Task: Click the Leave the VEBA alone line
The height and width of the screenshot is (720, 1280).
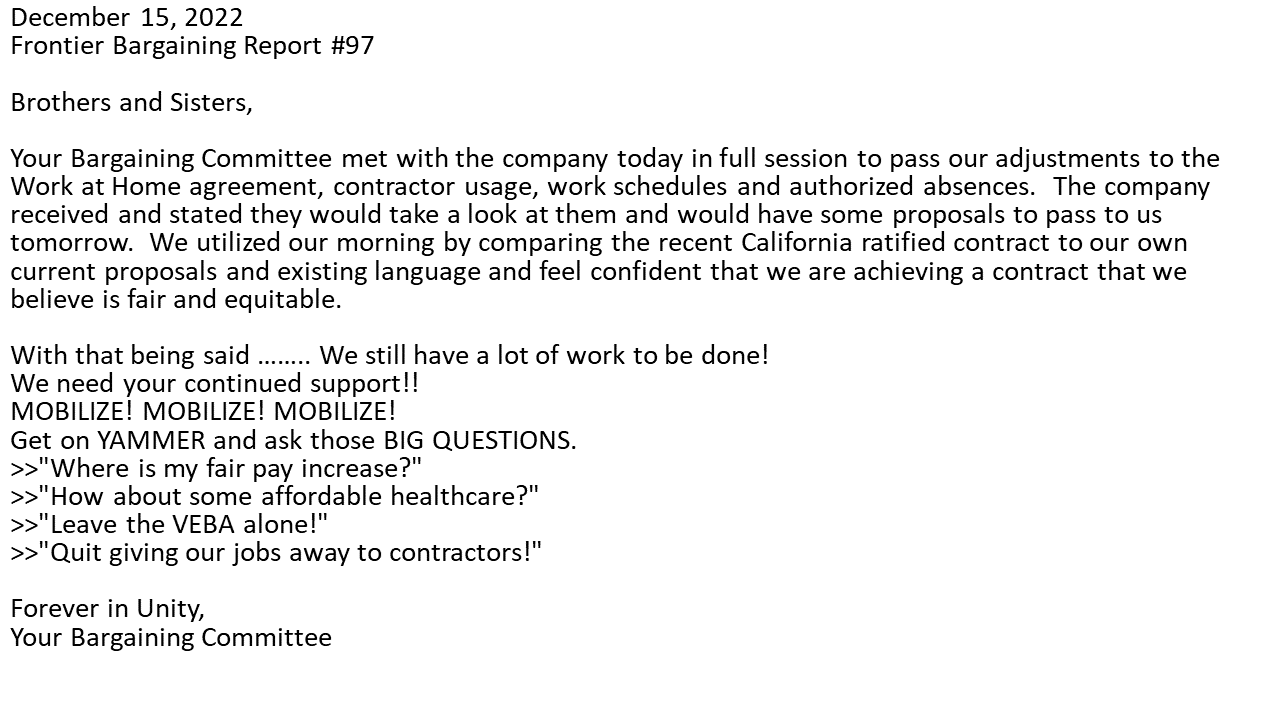Action: click(170, 523)
